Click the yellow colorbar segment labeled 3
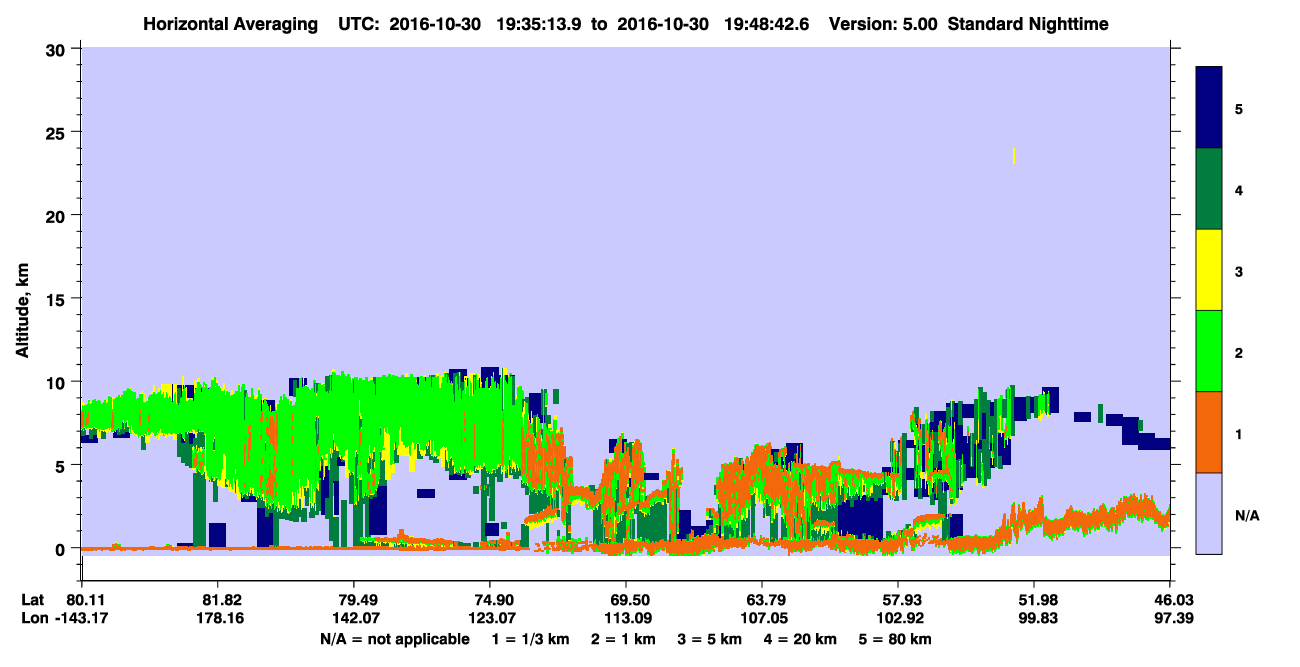The width and height of the screenshot is (1300, 667). point(1209,270)
